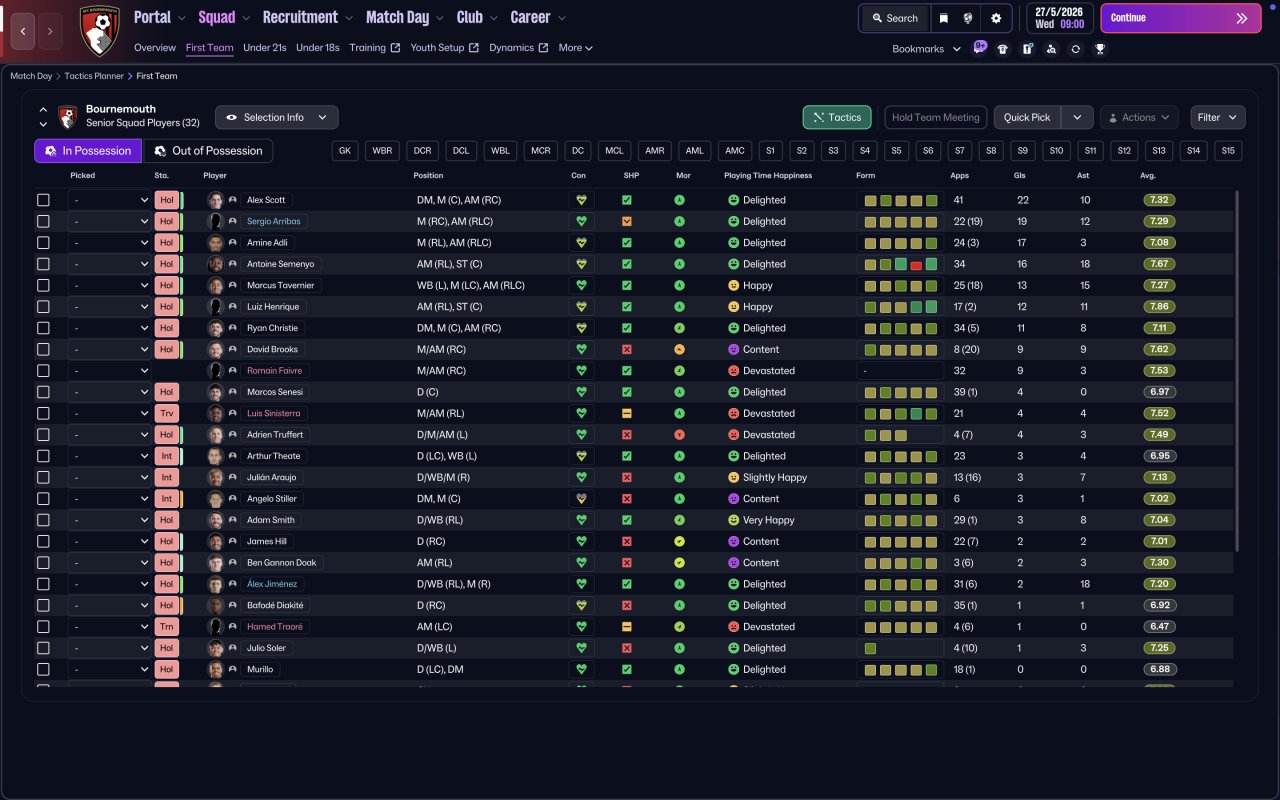Tick the checkbox for Alex Scott
This screenshot has height=800, width=1280.
[x=43, y=200]
